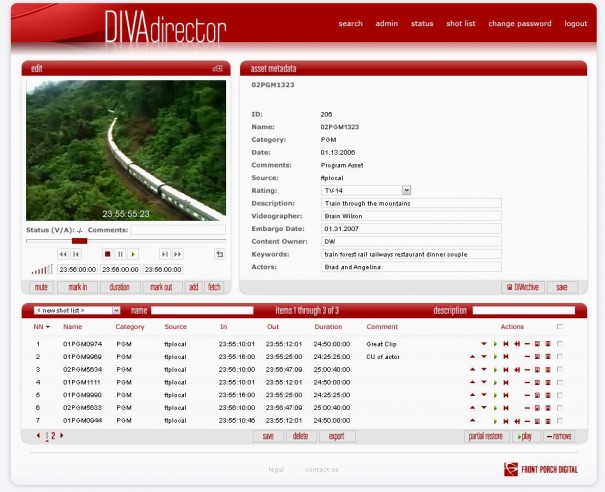Check the box for the 01PGM0944 row

click(560, 421)
